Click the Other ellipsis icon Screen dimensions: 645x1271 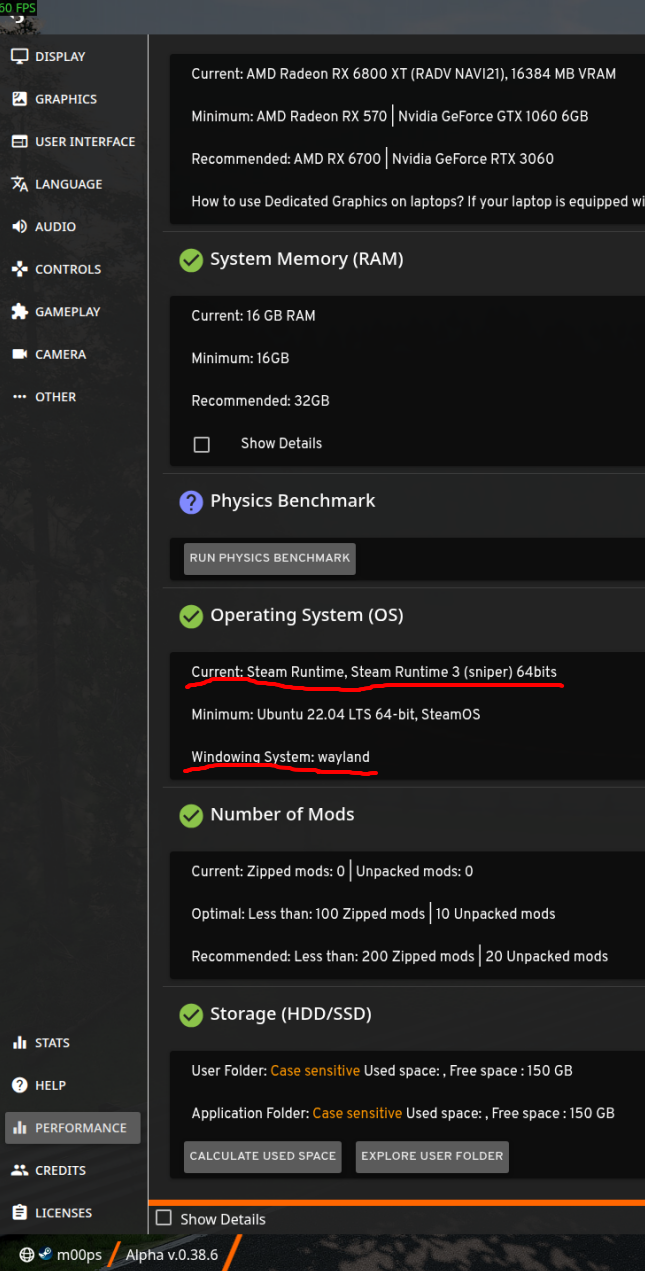pos(19,397)
